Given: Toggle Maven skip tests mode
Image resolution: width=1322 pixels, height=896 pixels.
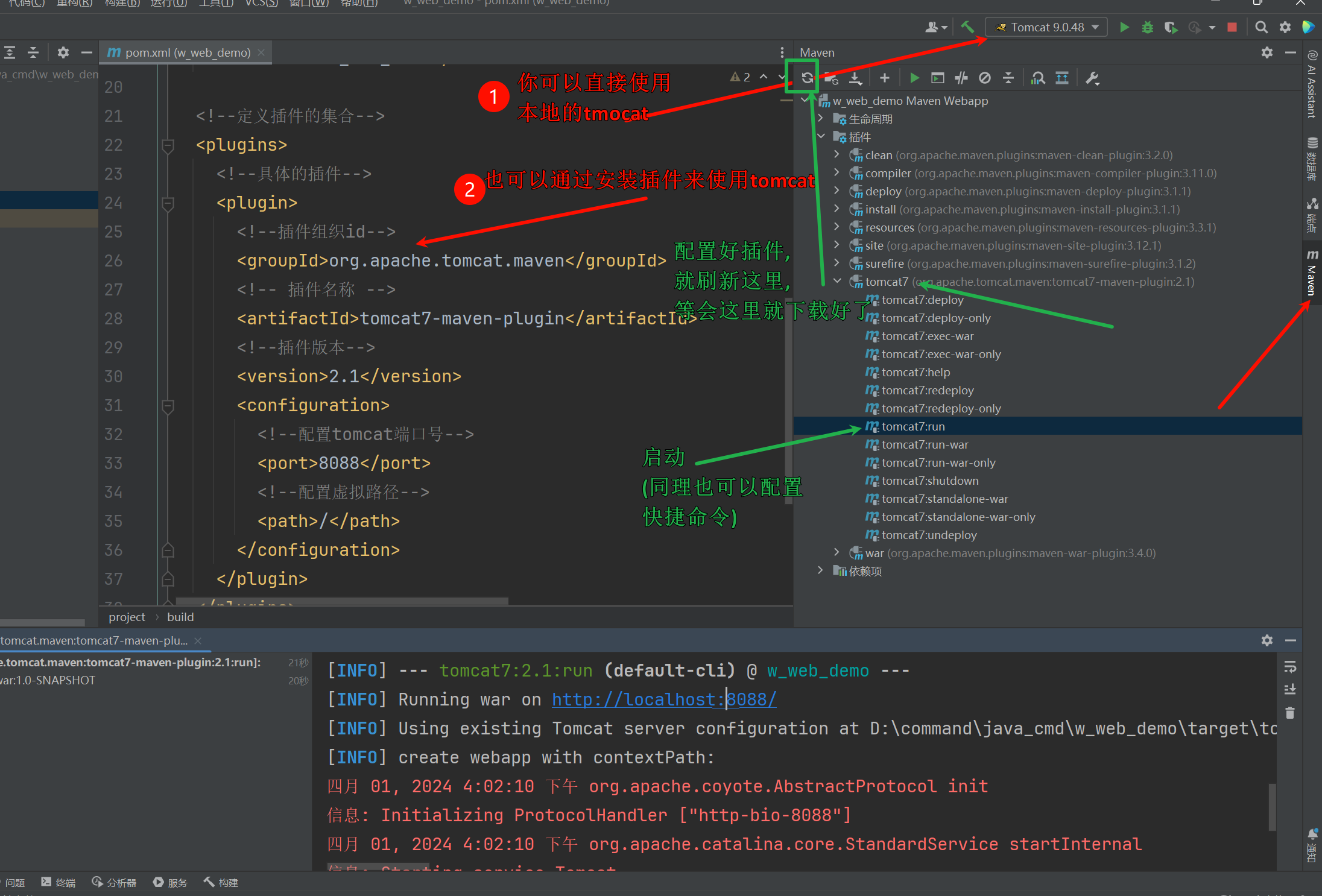Looking at the screenshot, I should coord(985,78).
